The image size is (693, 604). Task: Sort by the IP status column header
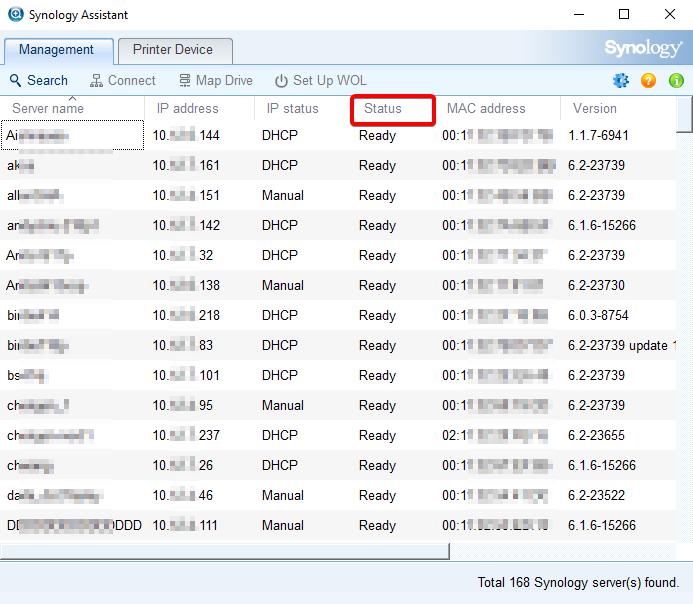tap(303, 108)
